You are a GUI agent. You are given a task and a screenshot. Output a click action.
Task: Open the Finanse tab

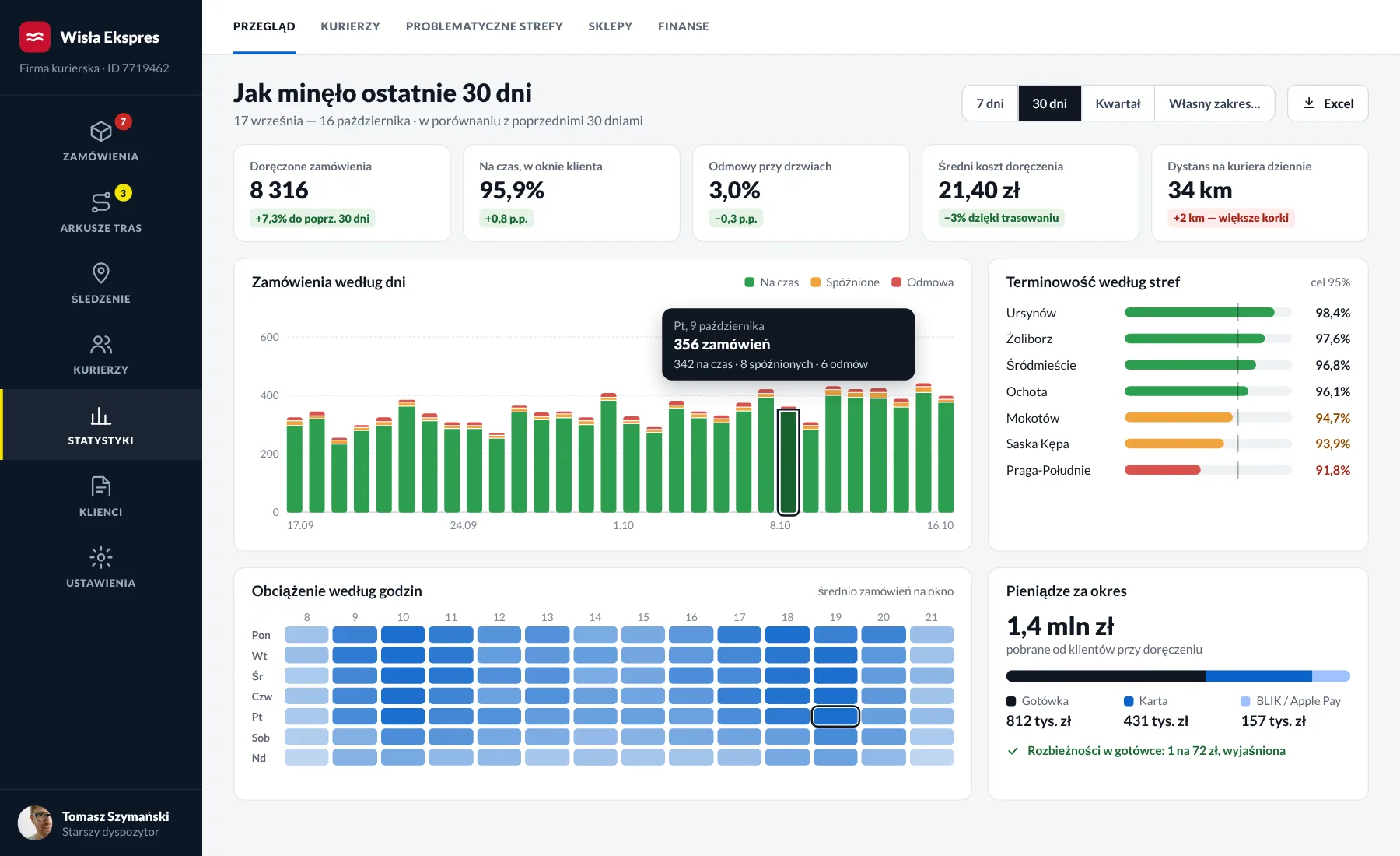[684, 26]
